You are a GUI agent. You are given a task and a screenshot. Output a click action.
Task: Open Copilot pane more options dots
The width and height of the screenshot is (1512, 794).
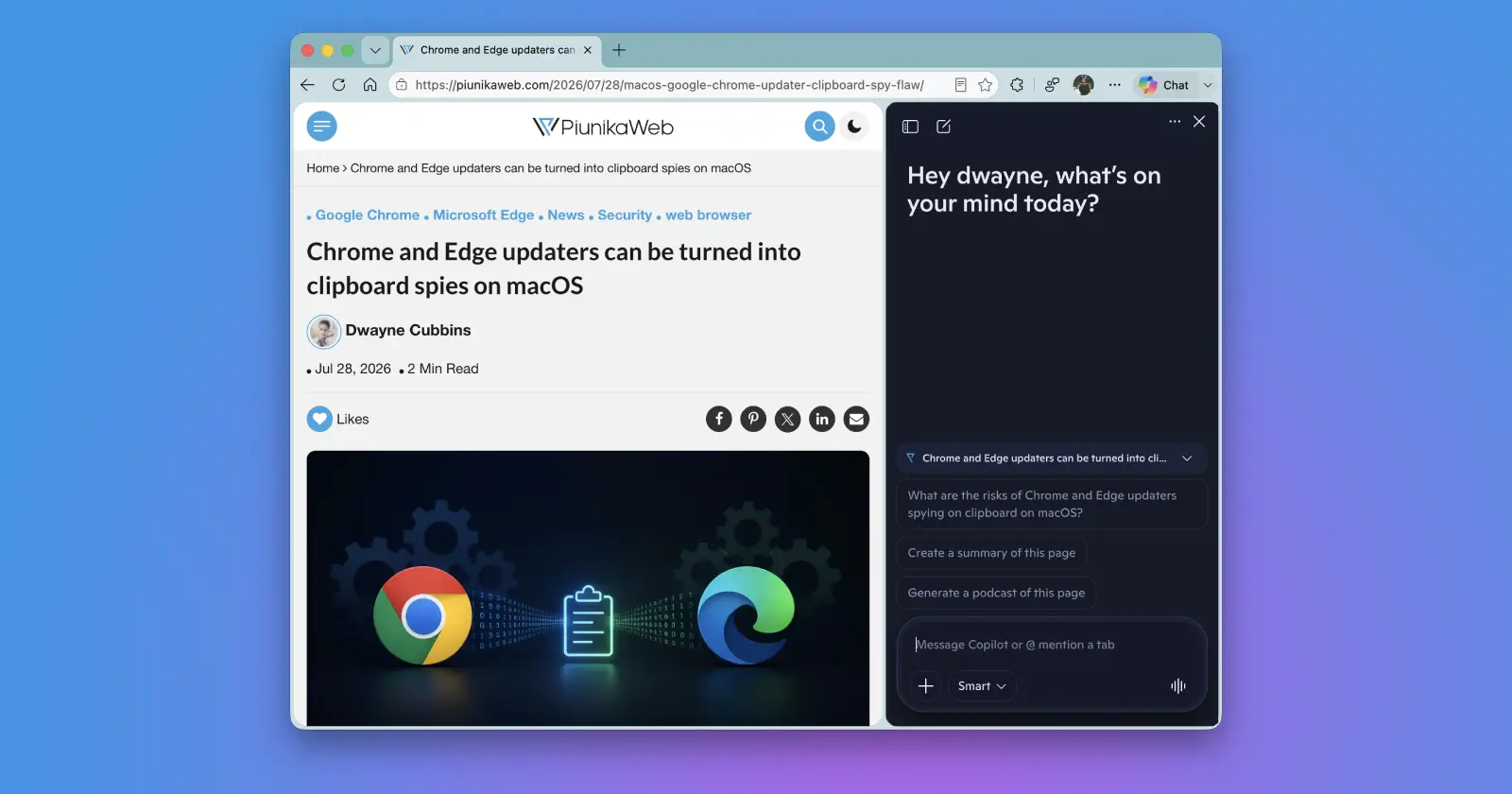(x=1175, y=121)
